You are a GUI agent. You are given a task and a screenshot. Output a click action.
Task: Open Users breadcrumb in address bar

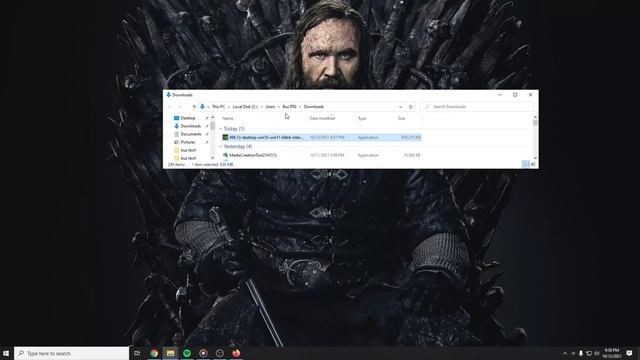270,107
